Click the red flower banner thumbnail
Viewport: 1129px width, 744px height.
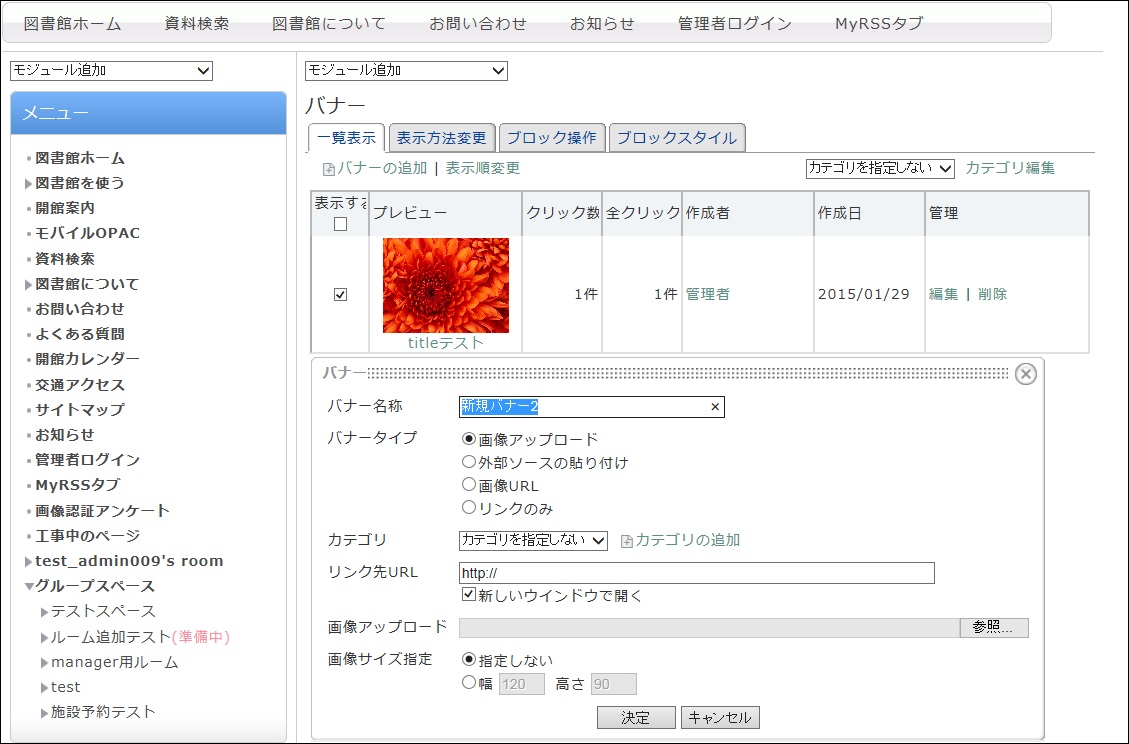pyautogui.click(x=445, y=285)
